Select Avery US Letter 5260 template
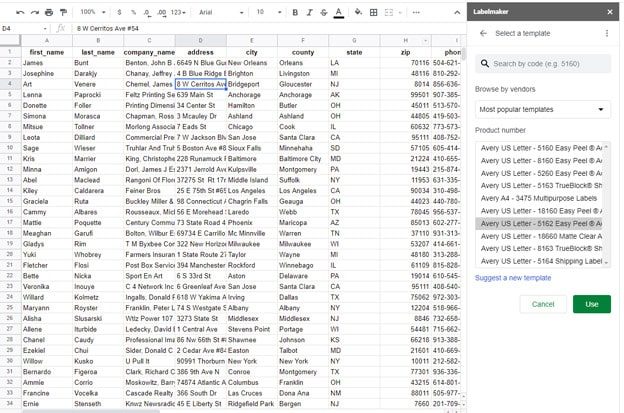The width and height of the screenshot is (624, 413). coord(541,173)
